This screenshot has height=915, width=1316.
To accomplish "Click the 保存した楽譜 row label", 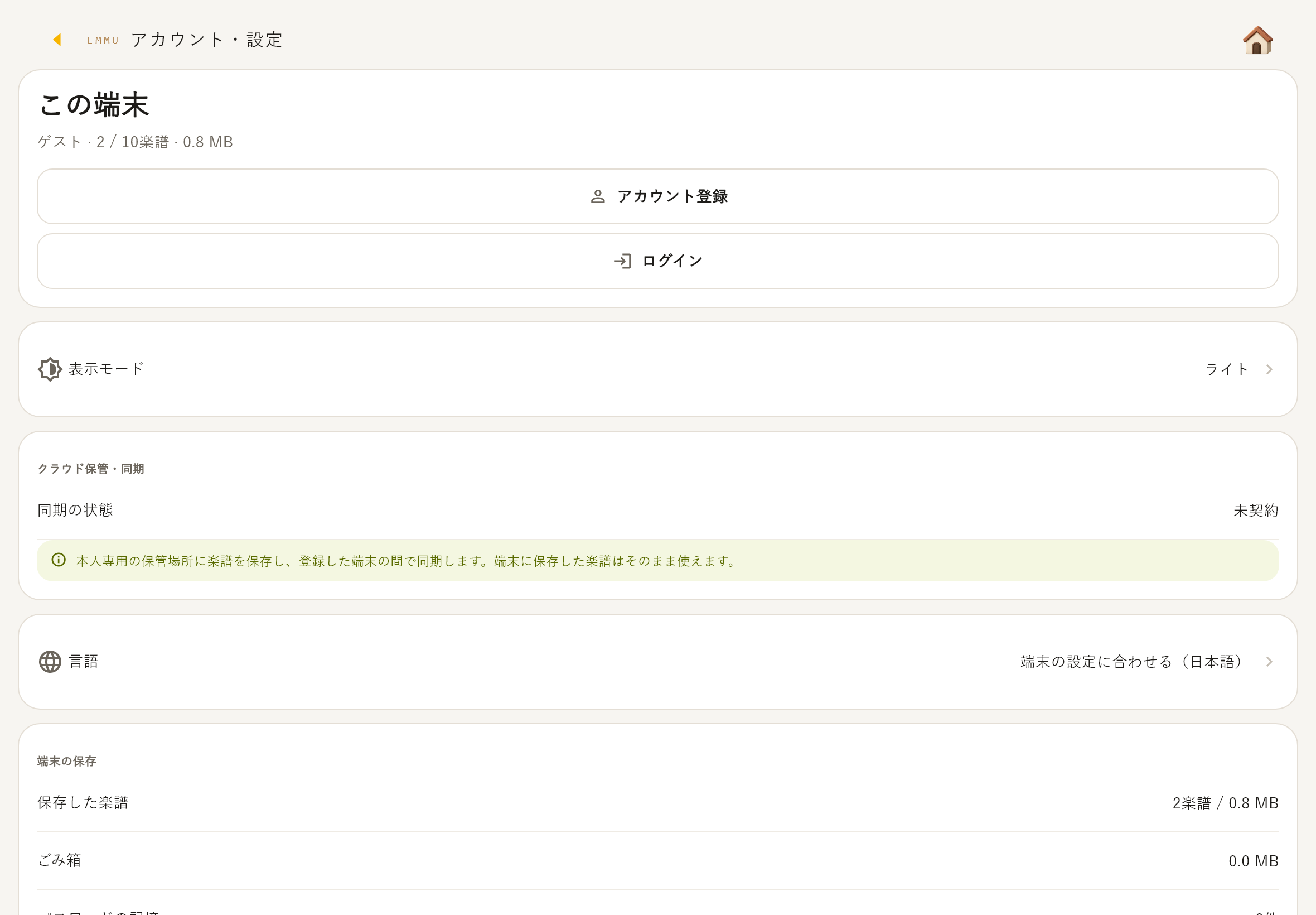I will [x=83, y=802].
